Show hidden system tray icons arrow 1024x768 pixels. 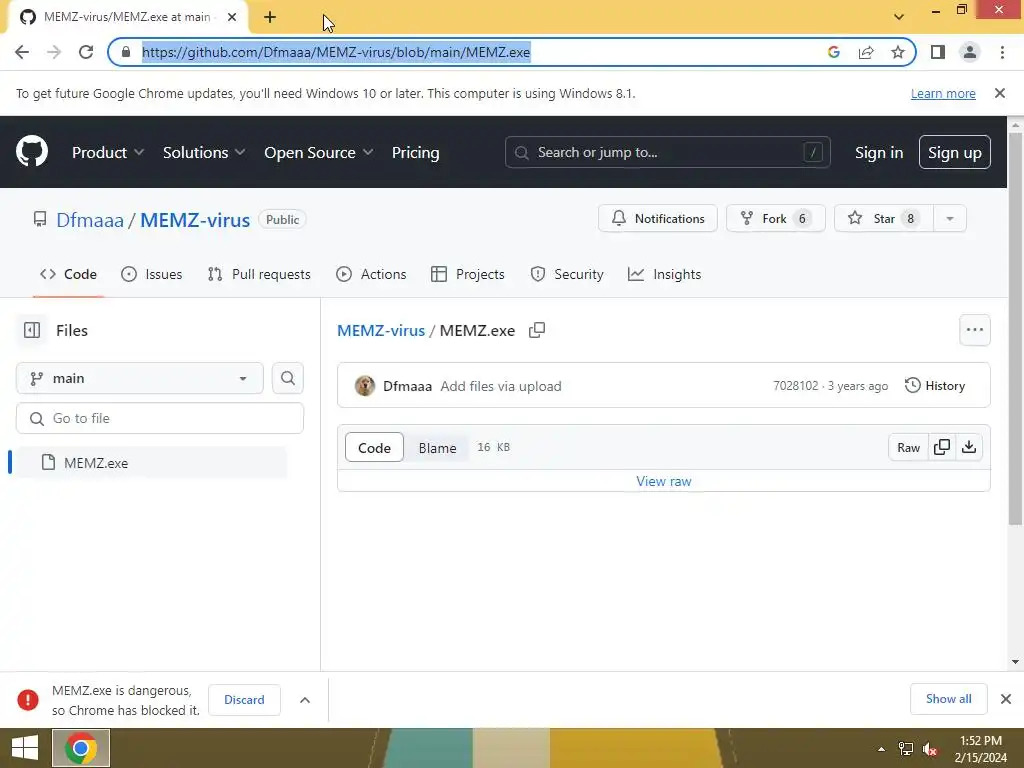(881, 749)
